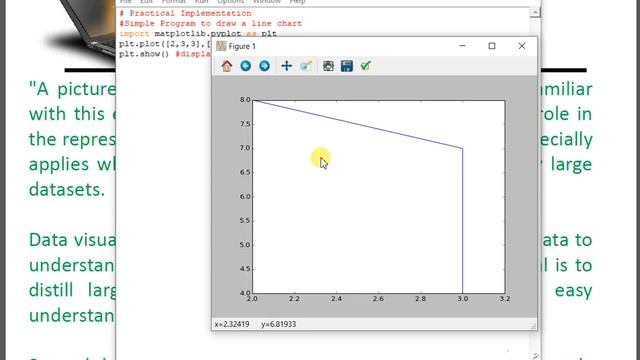The height and width of the screenshot is (360, 640).
Task: Click the '# Practical Implementation' comment line
Action: (x=185, y=13)
